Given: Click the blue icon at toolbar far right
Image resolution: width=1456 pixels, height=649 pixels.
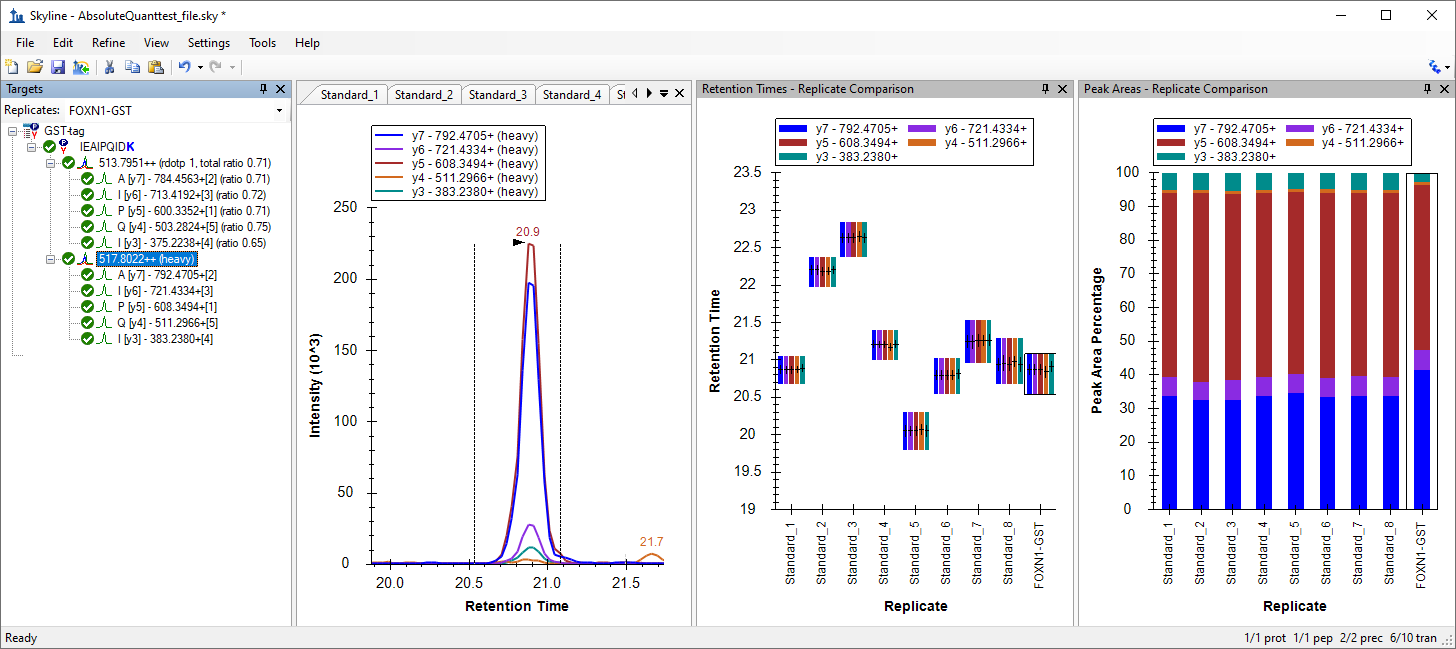Looking at the screenshot, I should pyautogui.click(x=1437, y=67).
